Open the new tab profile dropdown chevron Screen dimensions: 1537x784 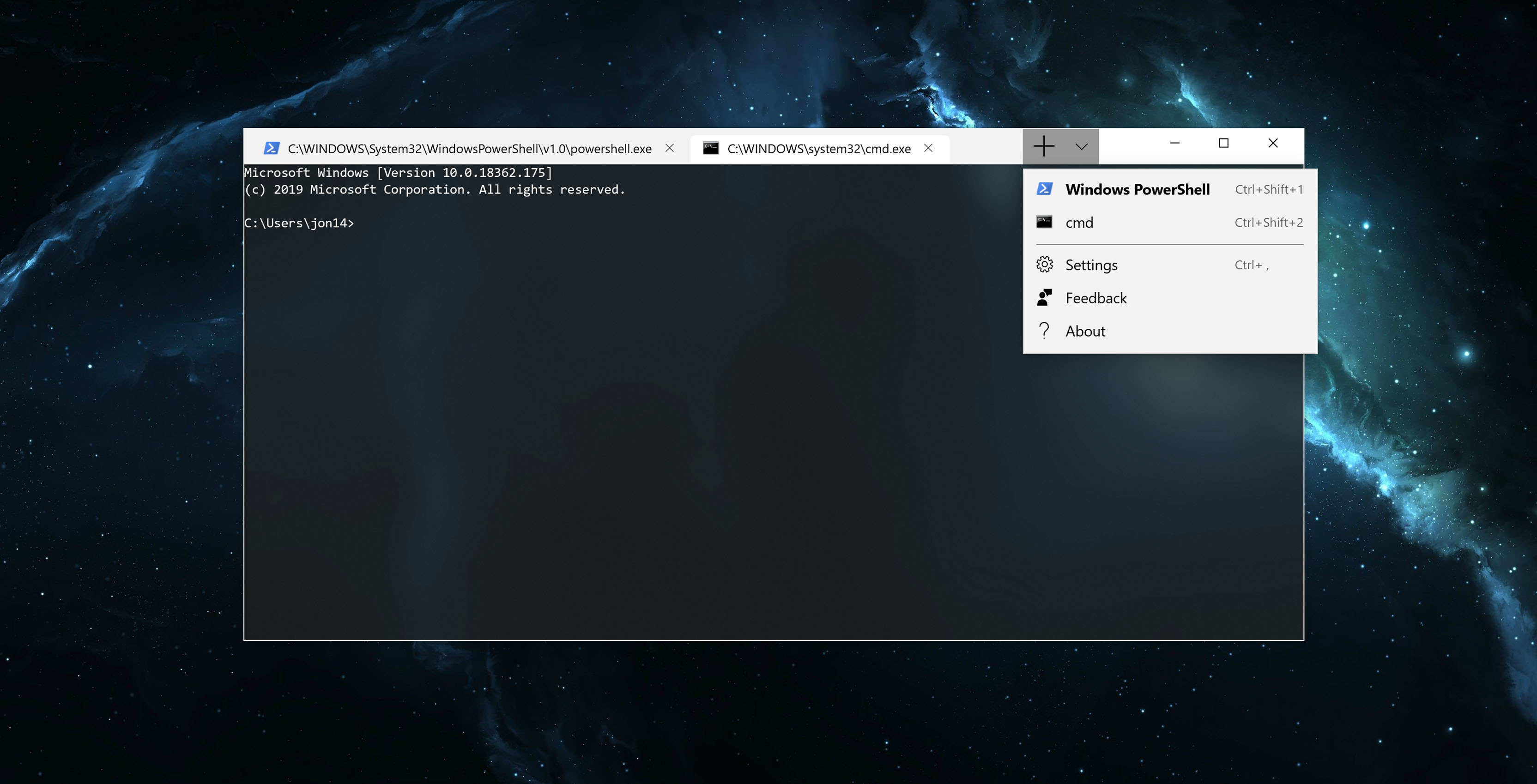coord(1081,146)
